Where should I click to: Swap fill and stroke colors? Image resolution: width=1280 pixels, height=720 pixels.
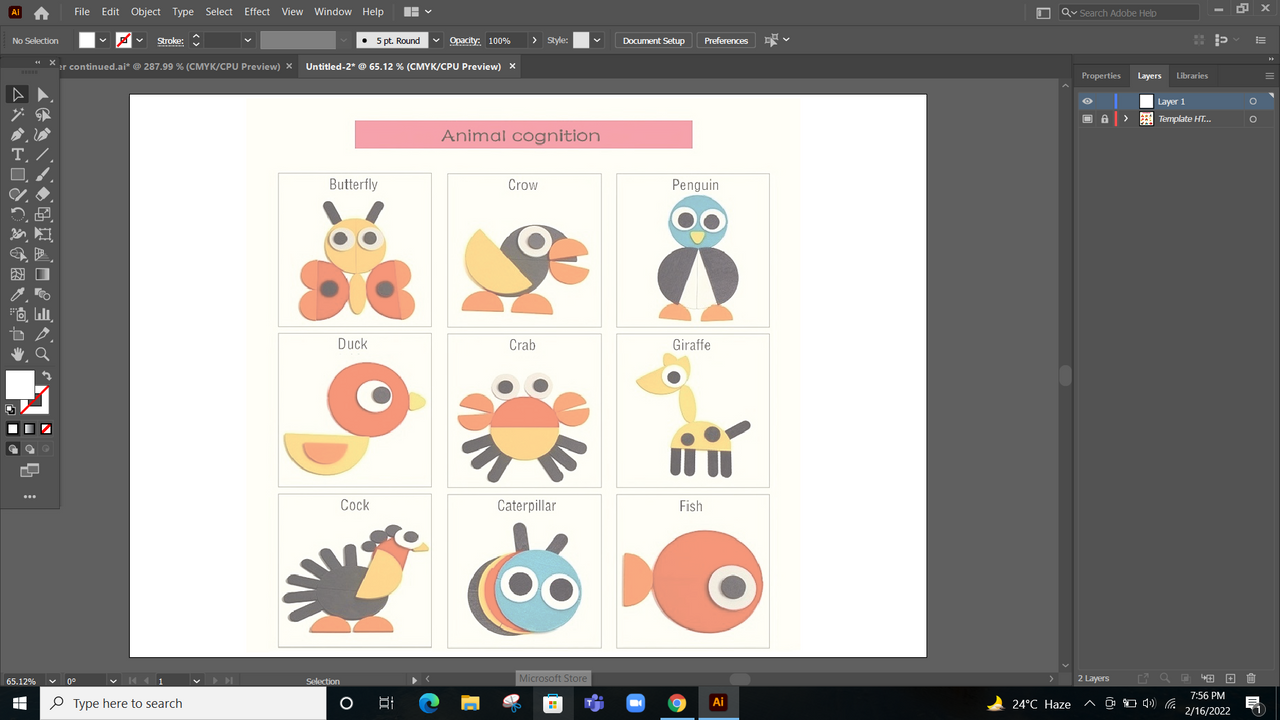pyautogui.click(x=46, y=376)
